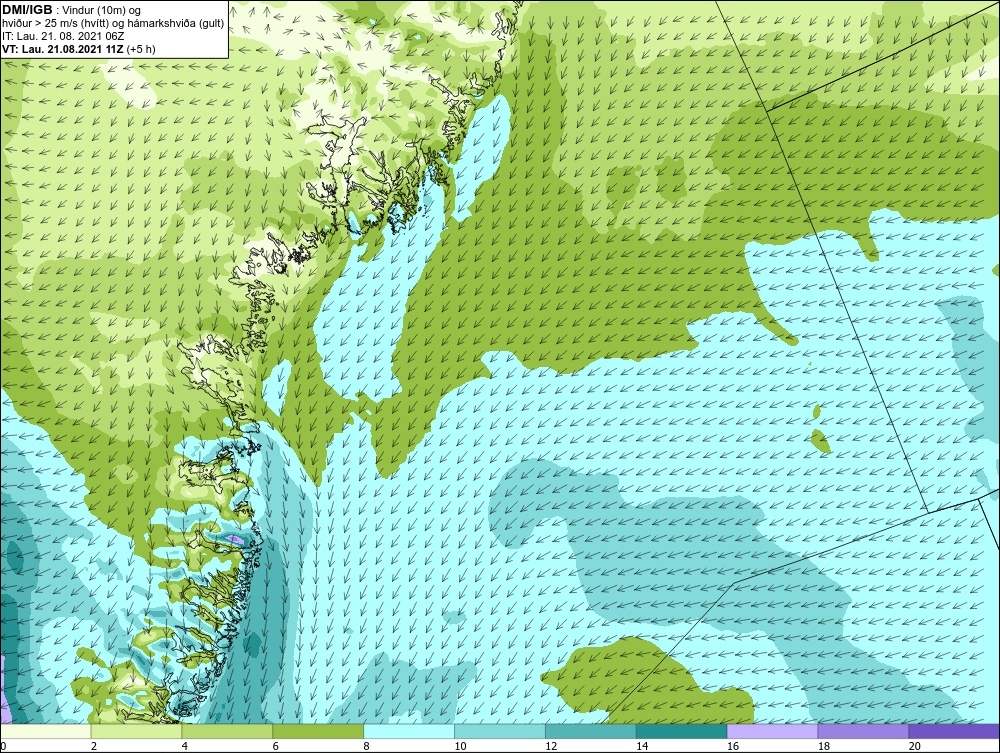Select the 14–16 m/s dark teal scale segment
Viewport: 1000px width, 753px height.
pos(682,731)
